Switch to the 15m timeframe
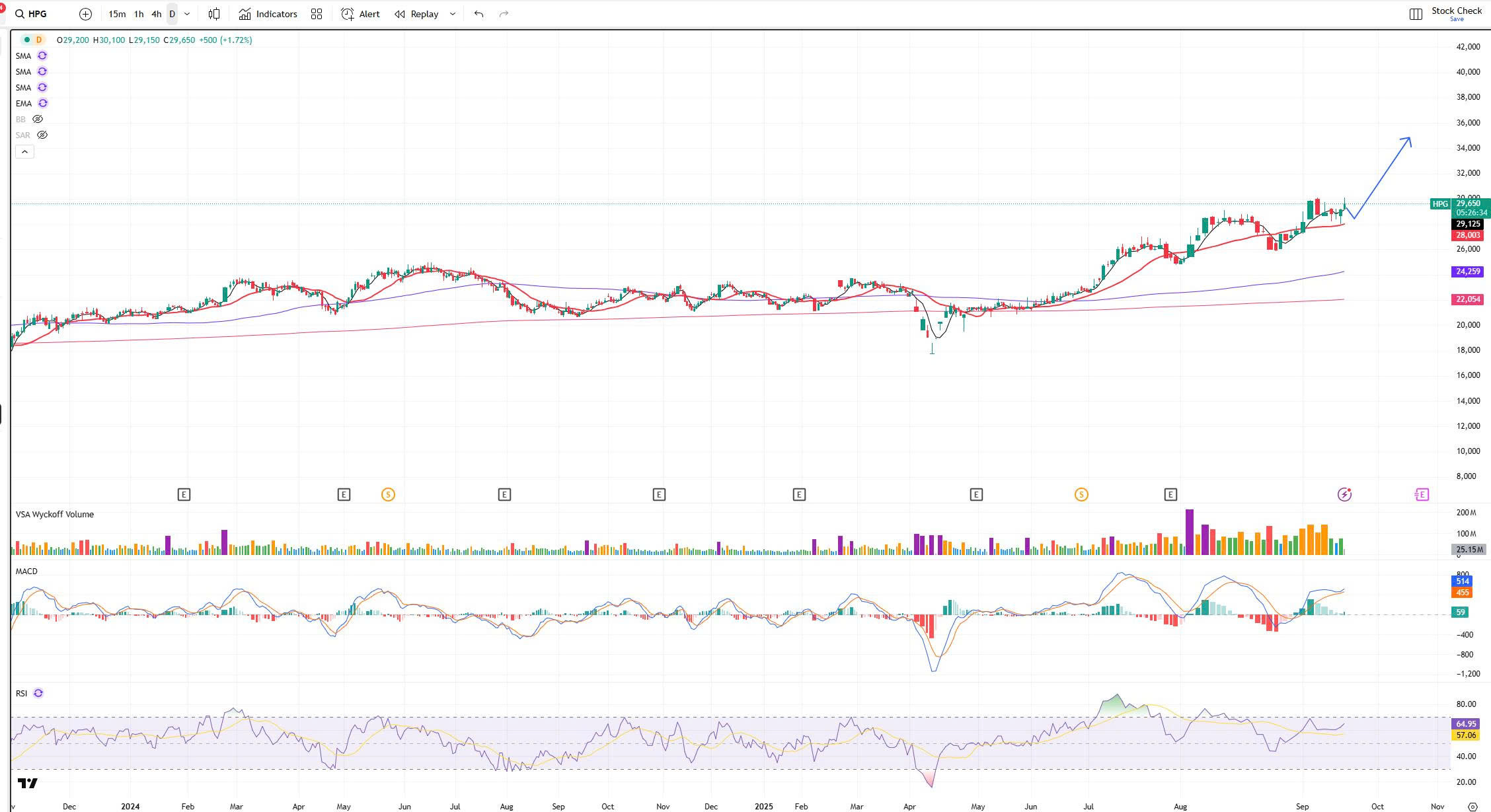Viewport: 1491px width, 812px height. click(117, 14)
